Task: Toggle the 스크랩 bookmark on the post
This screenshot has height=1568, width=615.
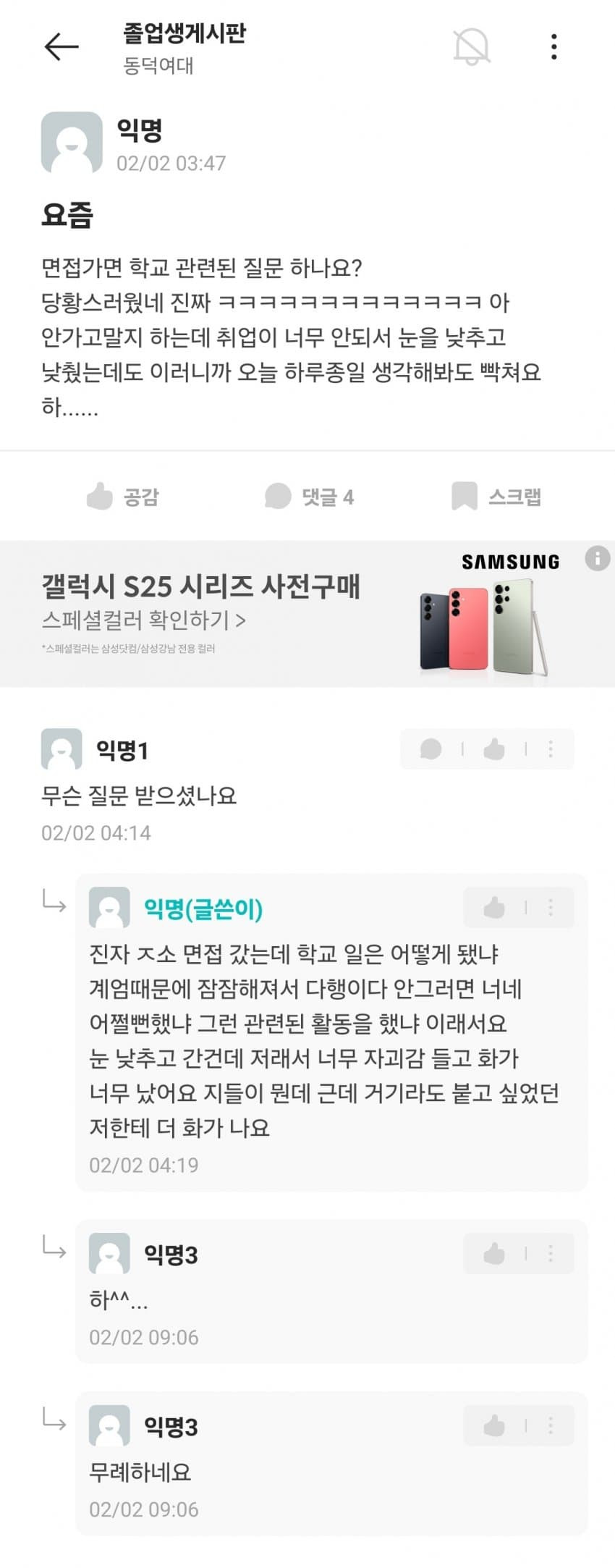Action: (x=496, y=497)
